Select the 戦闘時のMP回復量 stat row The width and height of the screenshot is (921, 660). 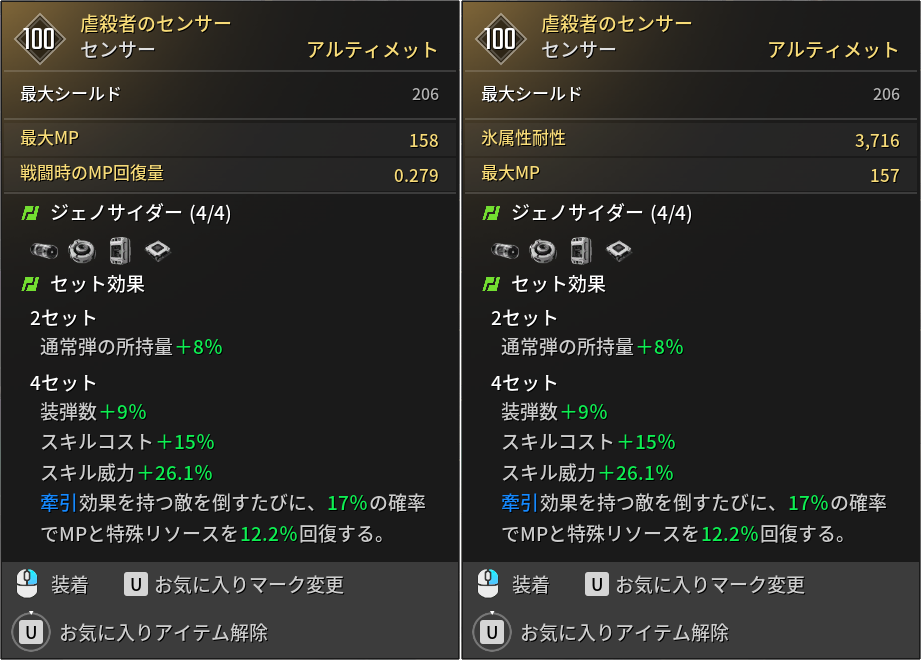230,175
